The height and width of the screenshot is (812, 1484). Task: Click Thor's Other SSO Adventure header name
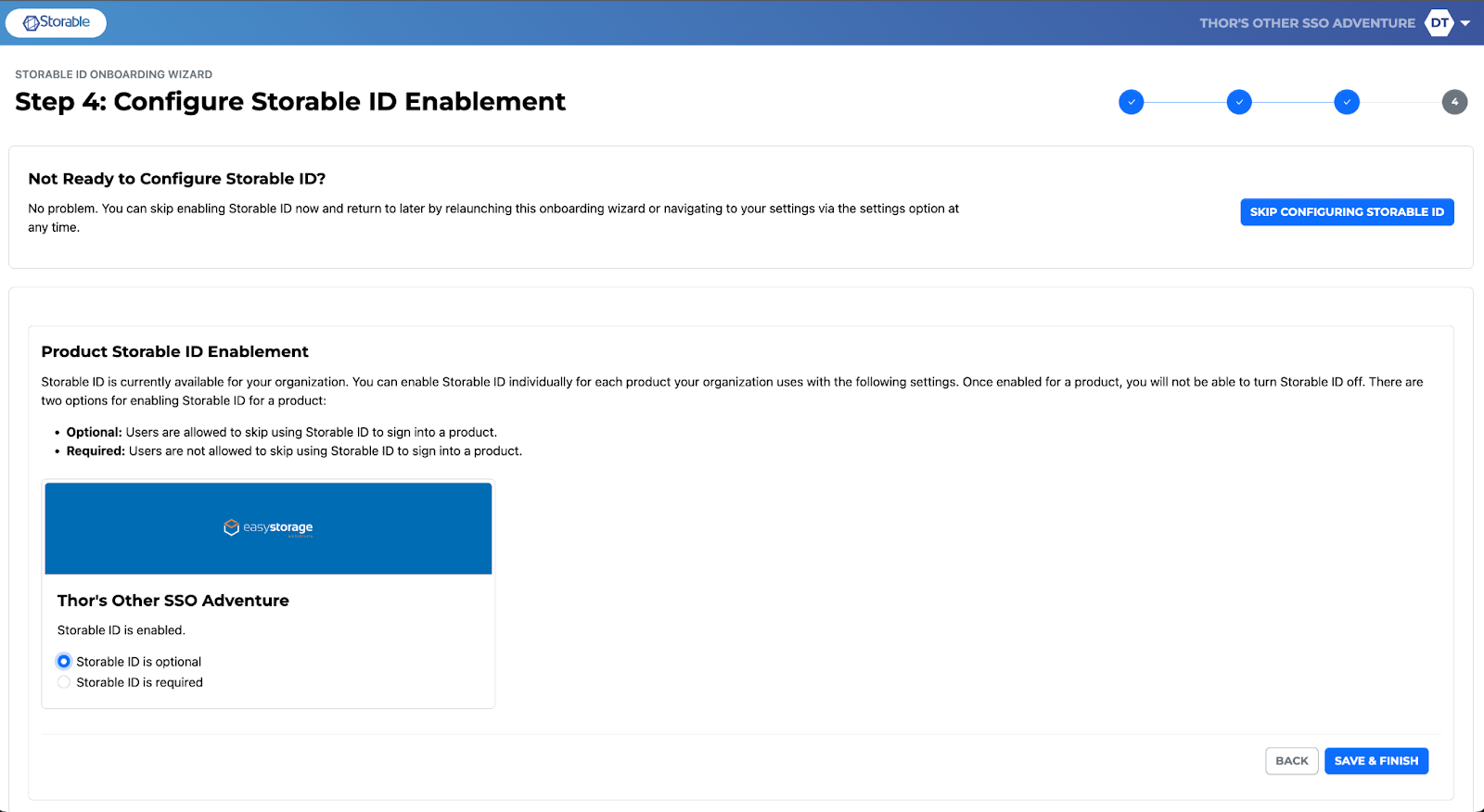click(1307, 23)
